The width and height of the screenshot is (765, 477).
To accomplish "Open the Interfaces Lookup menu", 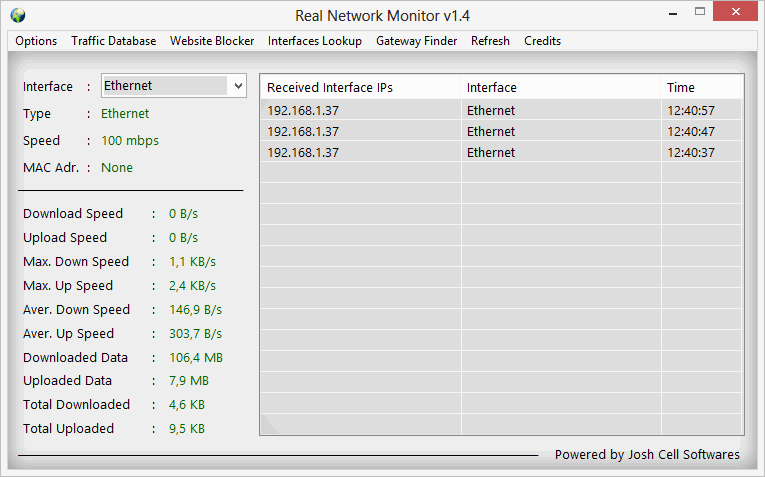I will 315,41.
